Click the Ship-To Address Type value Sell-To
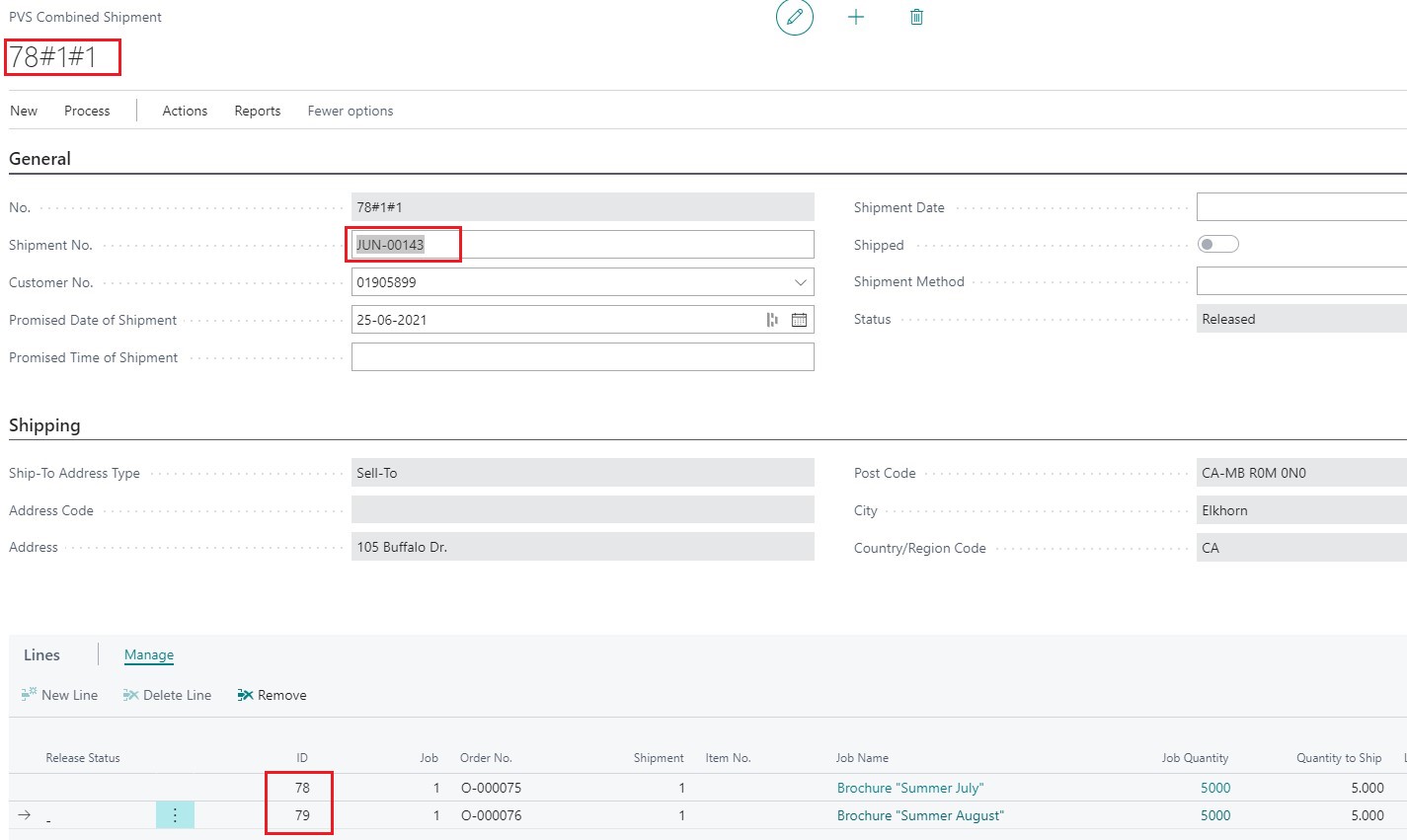This screenshot has width=1407, height=840. point(583,473)
